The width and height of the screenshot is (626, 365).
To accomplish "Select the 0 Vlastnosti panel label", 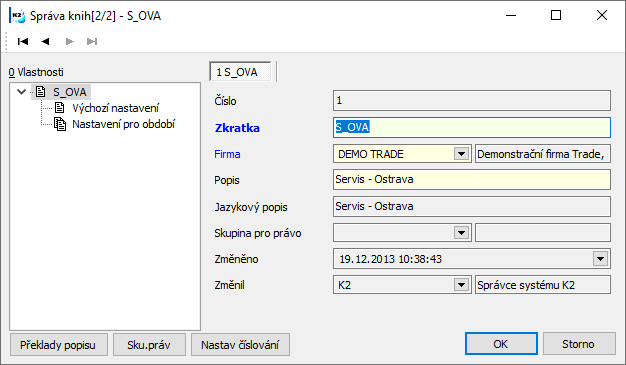I will click(x=36, y=72).
